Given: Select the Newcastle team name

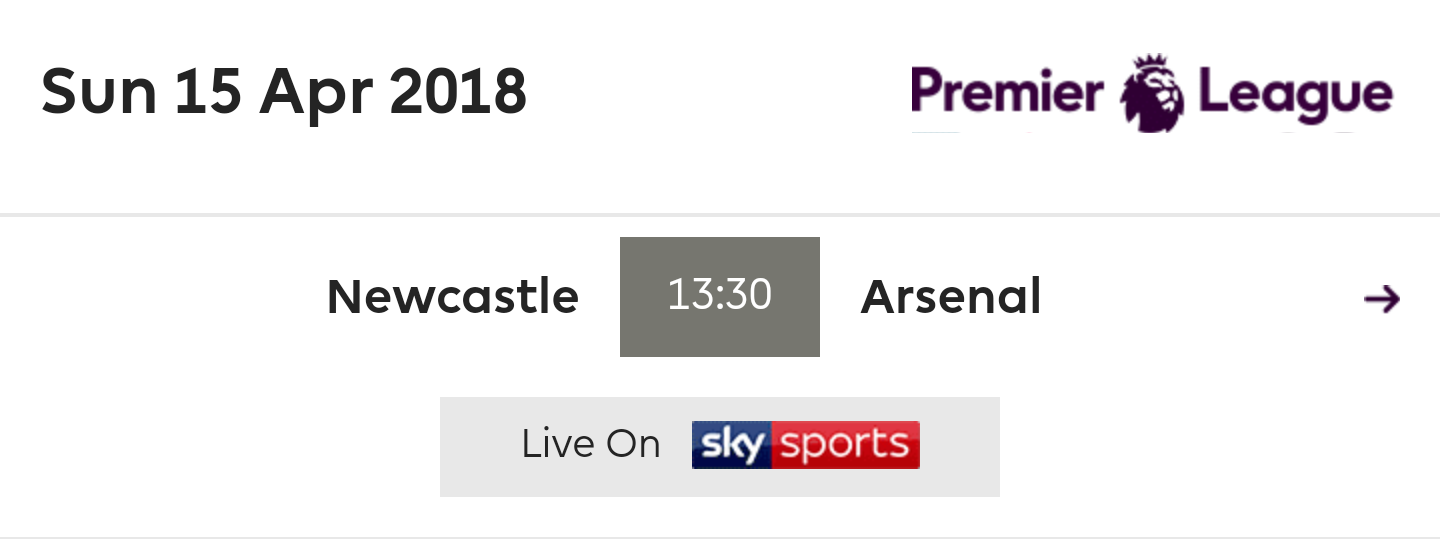Looking at the screenshot, I should click(453, 297).
